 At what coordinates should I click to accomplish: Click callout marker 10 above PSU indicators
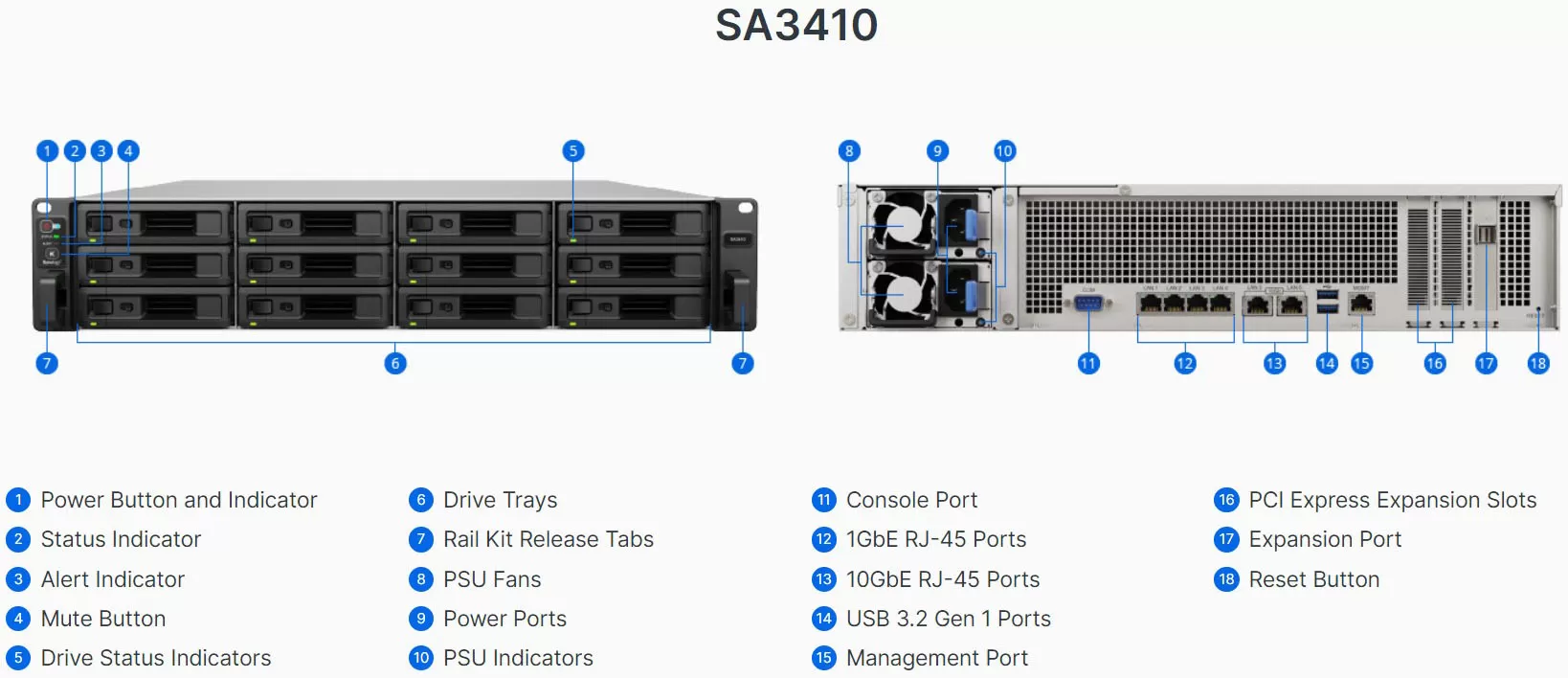click(1004, 151)
